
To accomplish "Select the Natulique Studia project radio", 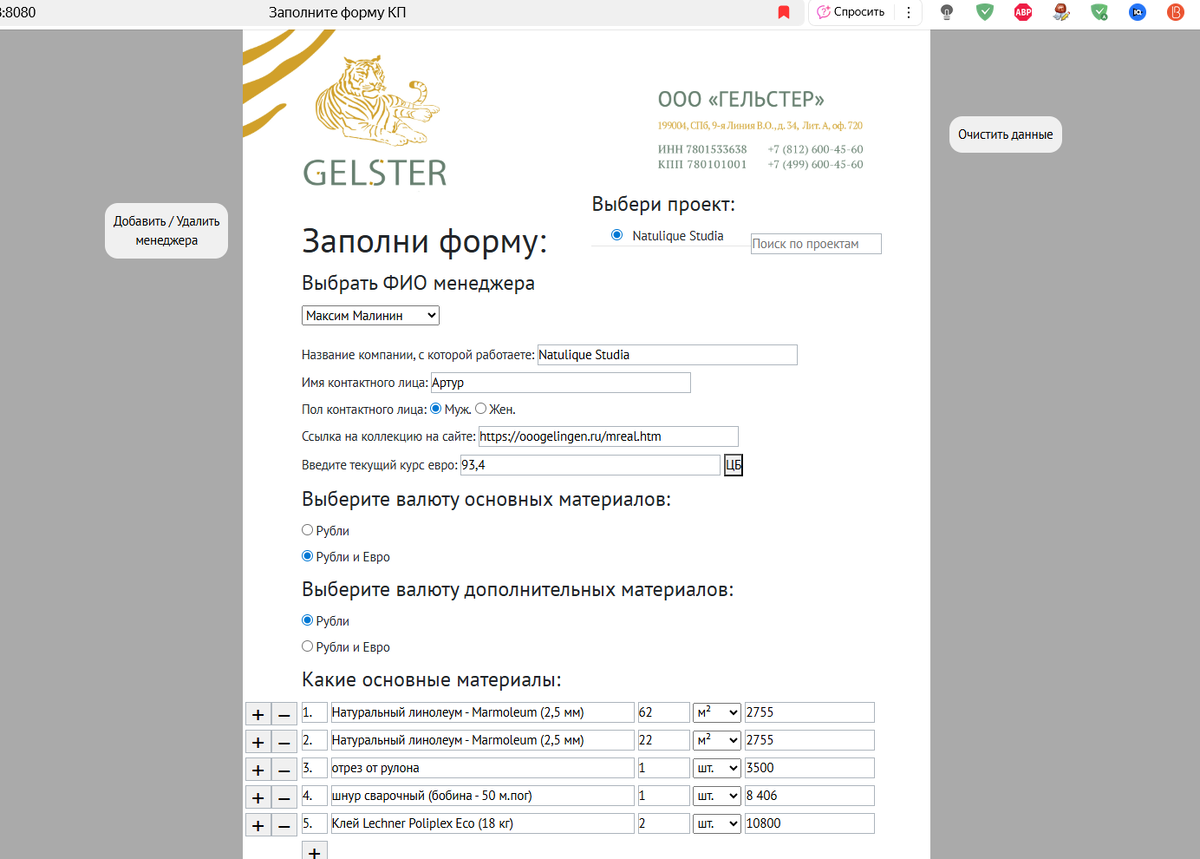I will (x=616, y=236).
